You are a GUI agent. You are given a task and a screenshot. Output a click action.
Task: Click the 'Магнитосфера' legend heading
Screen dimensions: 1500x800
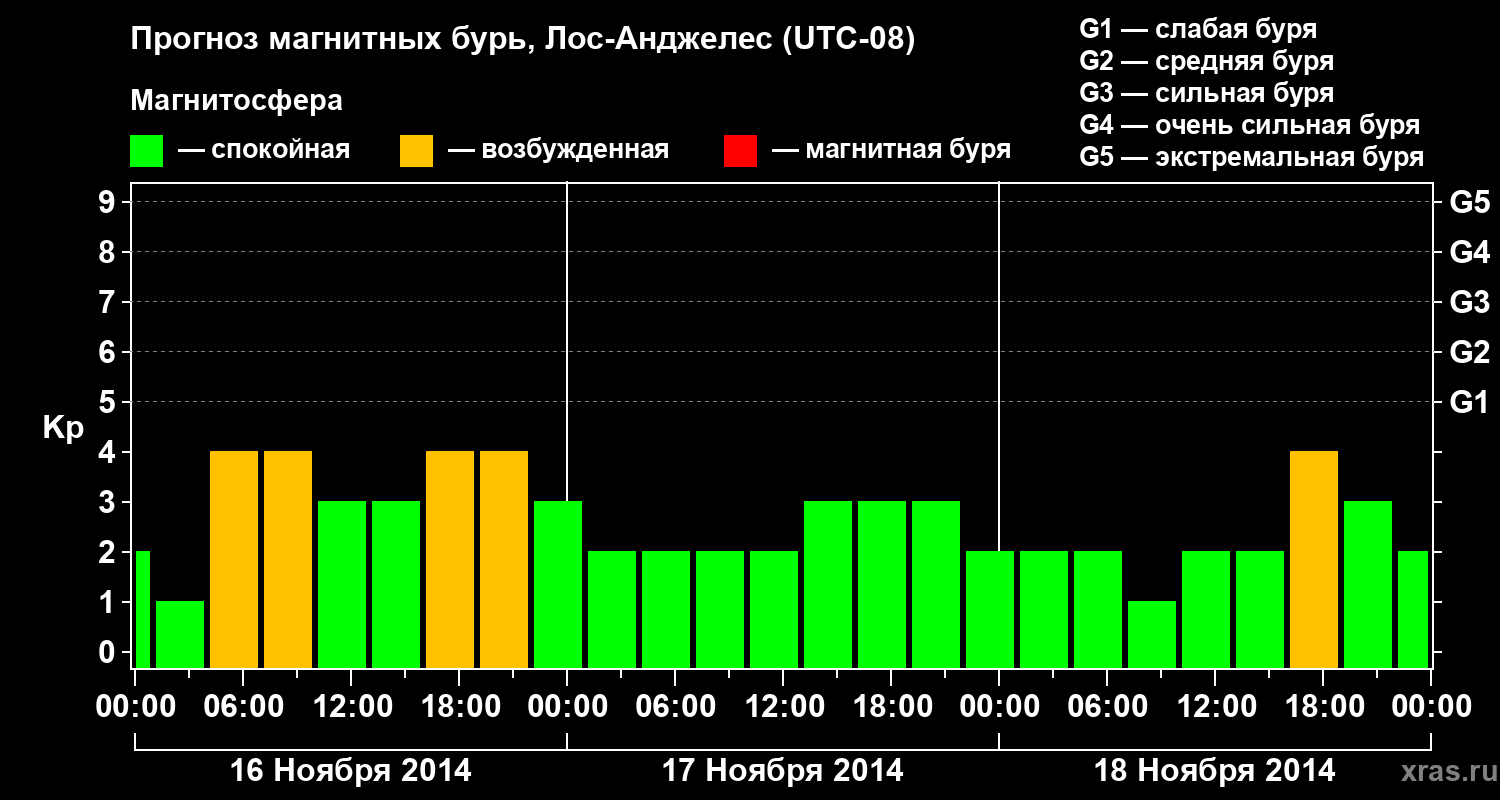coord(236,101)
